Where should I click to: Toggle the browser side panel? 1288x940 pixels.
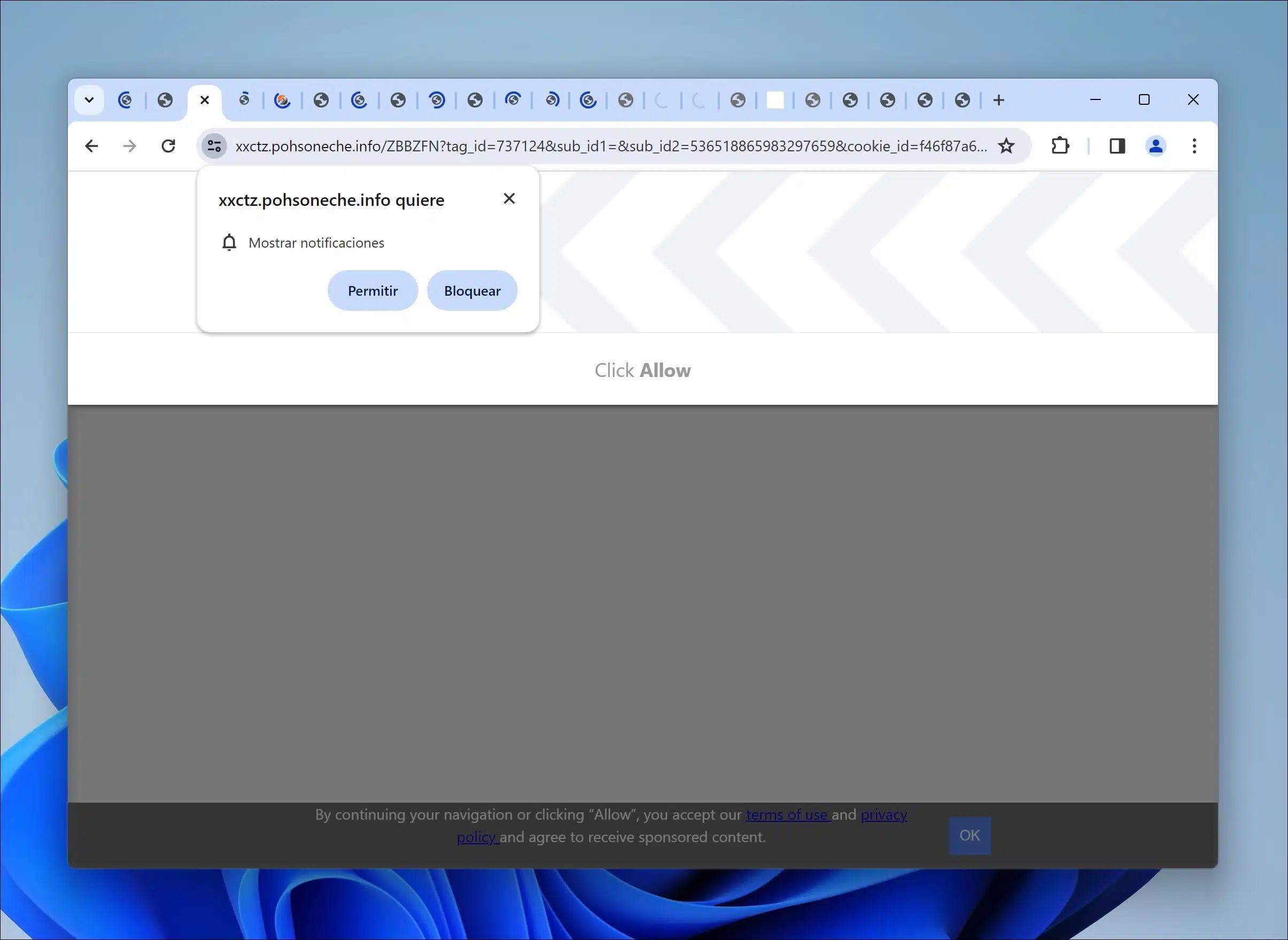1118,146
